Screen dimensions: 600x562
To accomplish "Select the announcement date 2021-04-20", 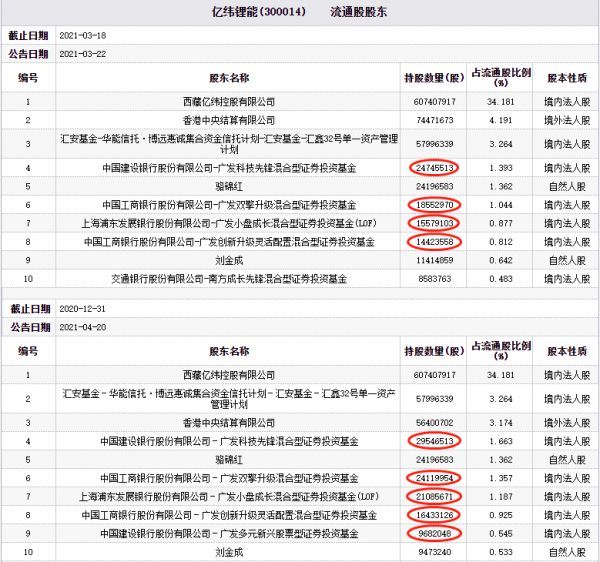I will pyautogui.click(x=83, y=327).
